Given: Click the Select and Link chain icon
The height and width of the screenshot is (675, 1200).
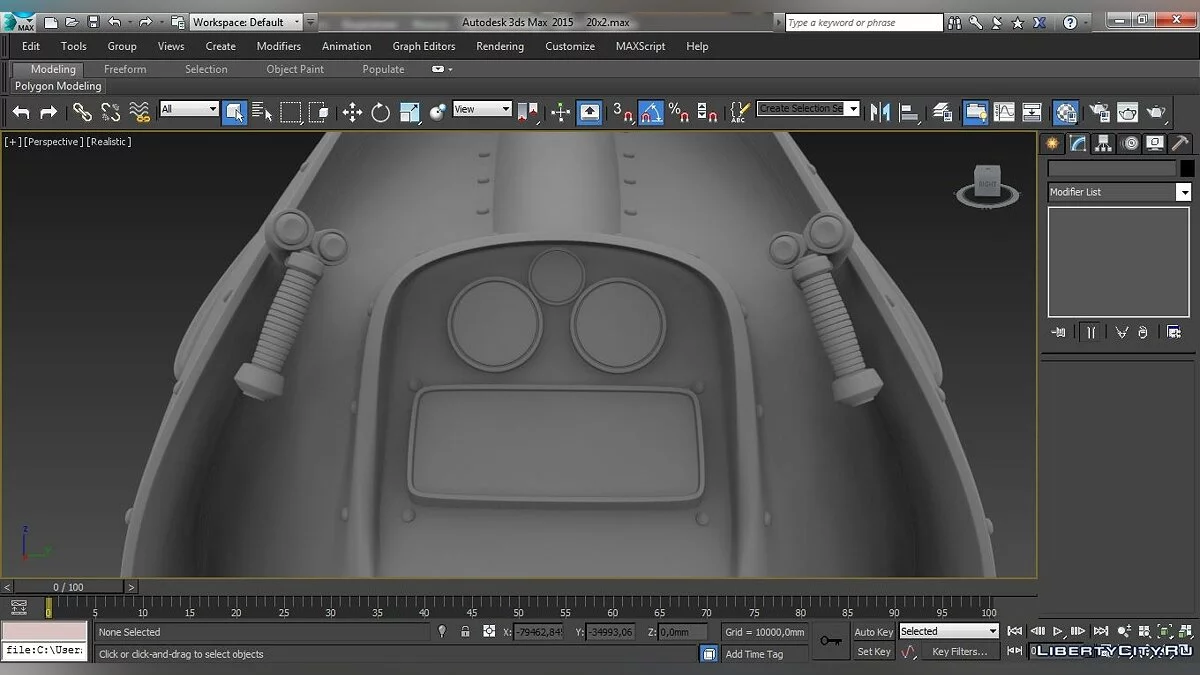Looking at the screenshot, I should point(82,112).
